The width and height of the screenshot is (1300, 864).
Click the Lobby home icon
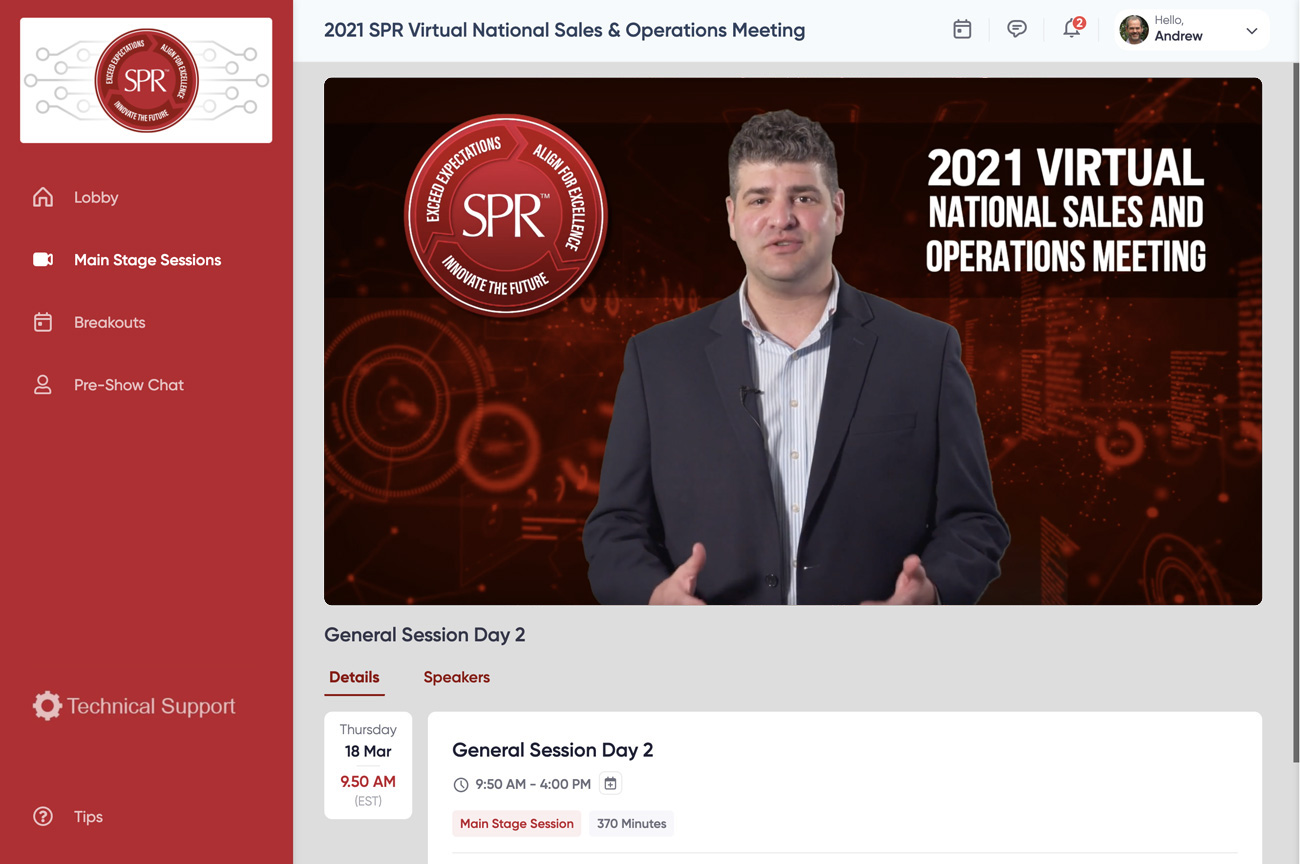[43, 197]
